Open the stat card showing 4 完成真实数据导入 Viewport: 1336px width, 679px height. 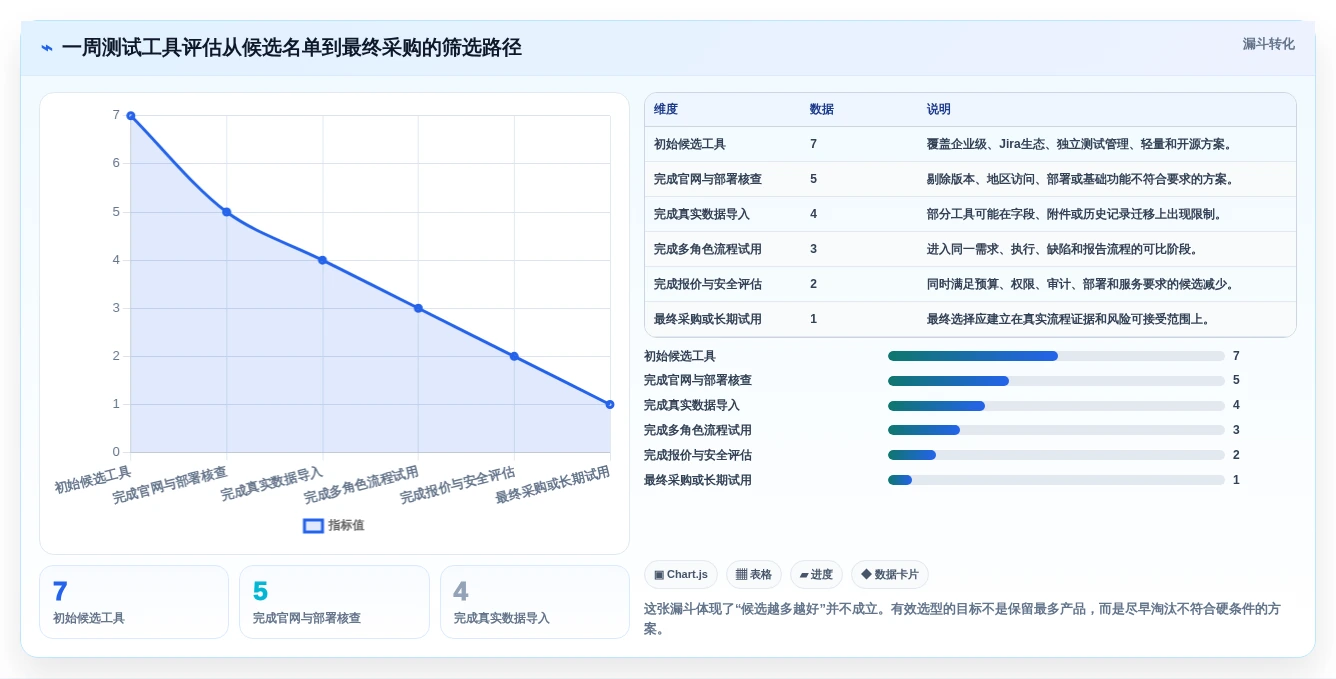535,602
